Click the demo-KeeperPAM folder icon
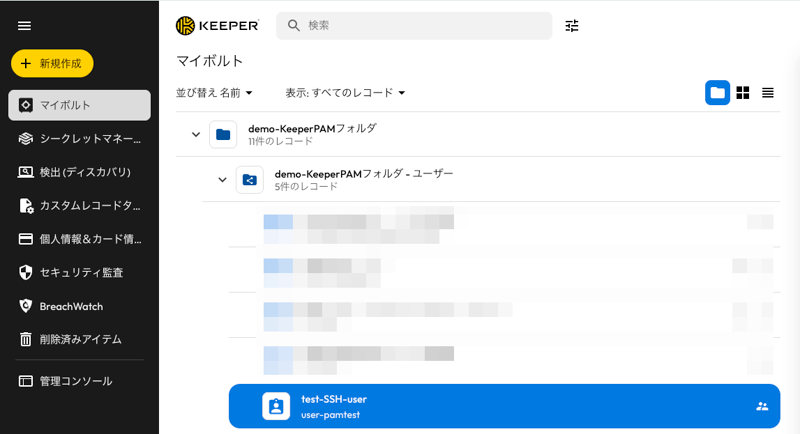The width and height of the screenshot is (800, 434). pos(223,134)
